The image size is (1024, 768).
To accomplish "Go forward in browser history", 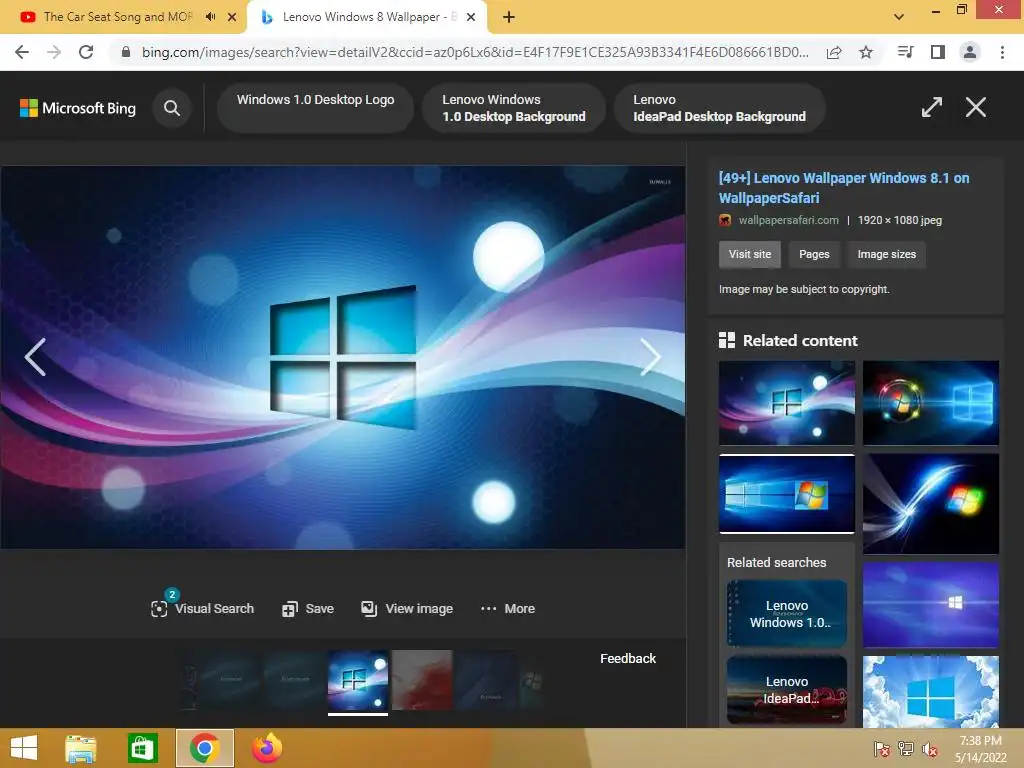I will (x=54, y=52).
